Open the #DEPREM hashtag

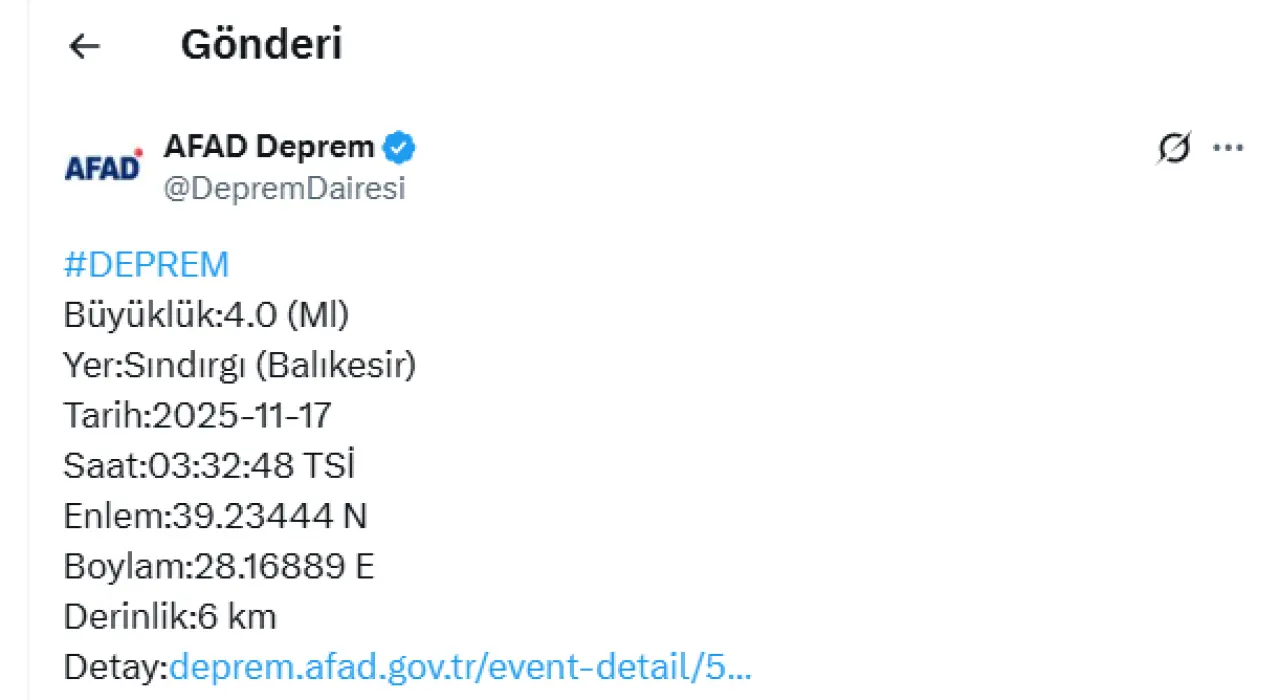(x=146, y=265)
